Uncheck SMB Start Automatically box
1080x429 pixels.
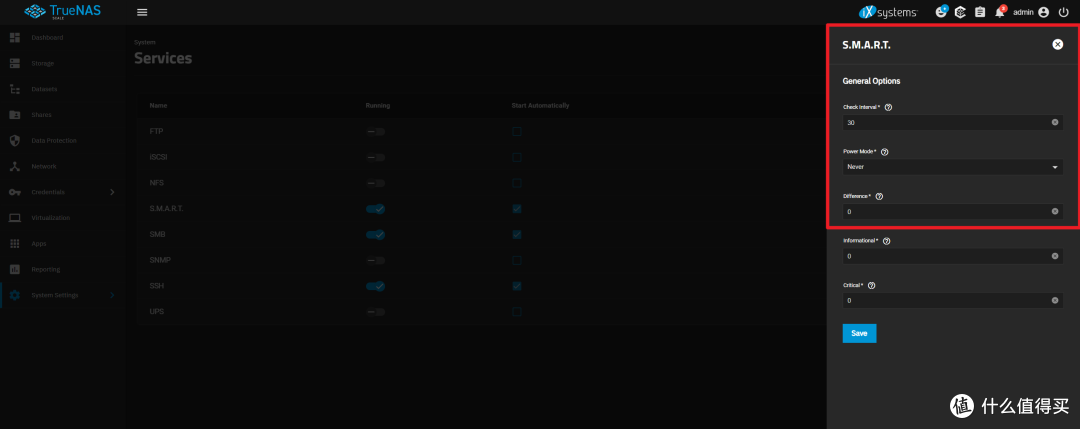(x=517, y=235)
